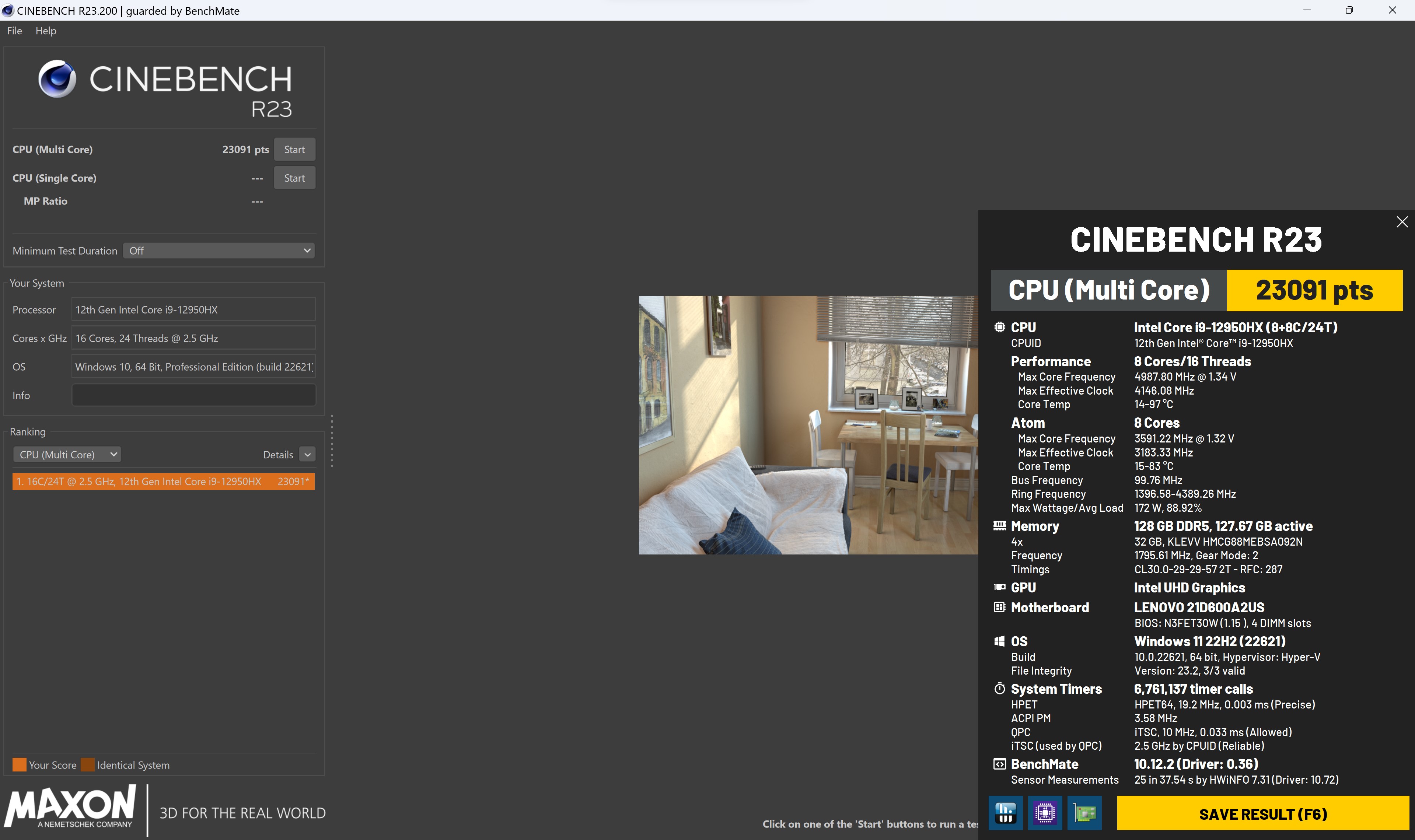Select the orange i9-12950HX ranking row

[164, 481]
